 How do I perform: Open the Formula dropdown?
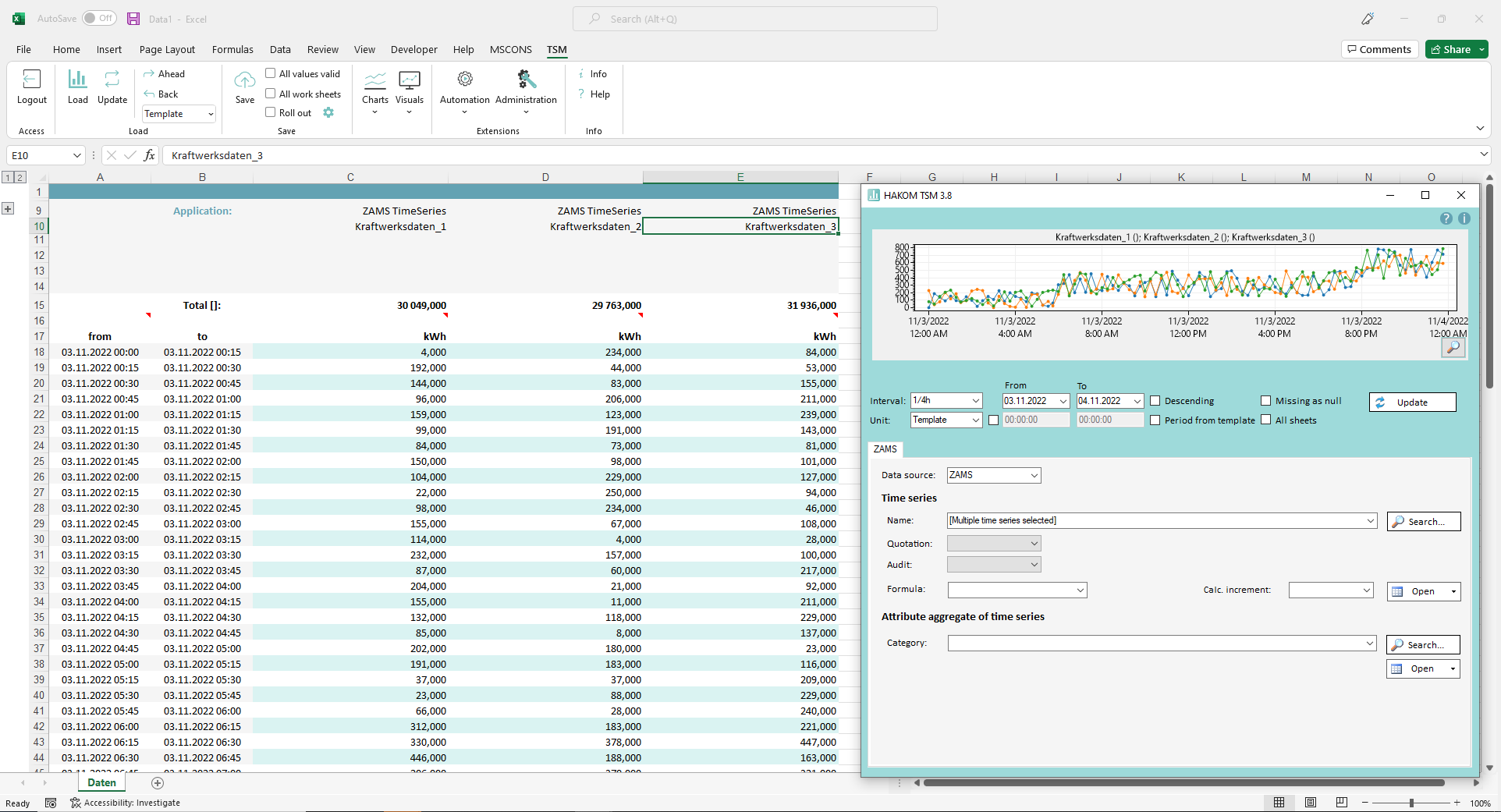click(x=1081, y=590)
